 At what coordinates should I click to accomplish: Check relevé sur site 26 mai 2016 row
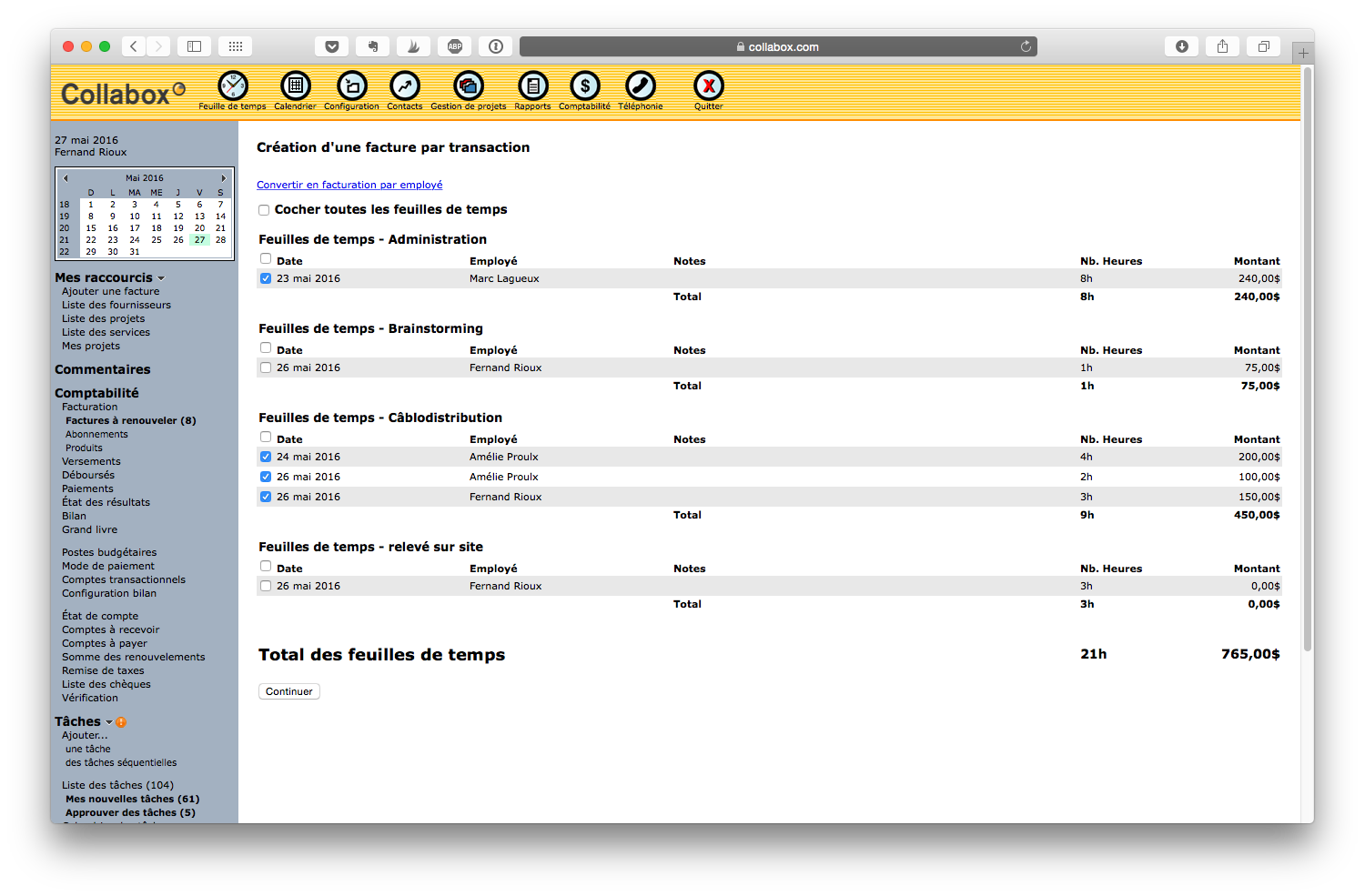coord(266,586)
